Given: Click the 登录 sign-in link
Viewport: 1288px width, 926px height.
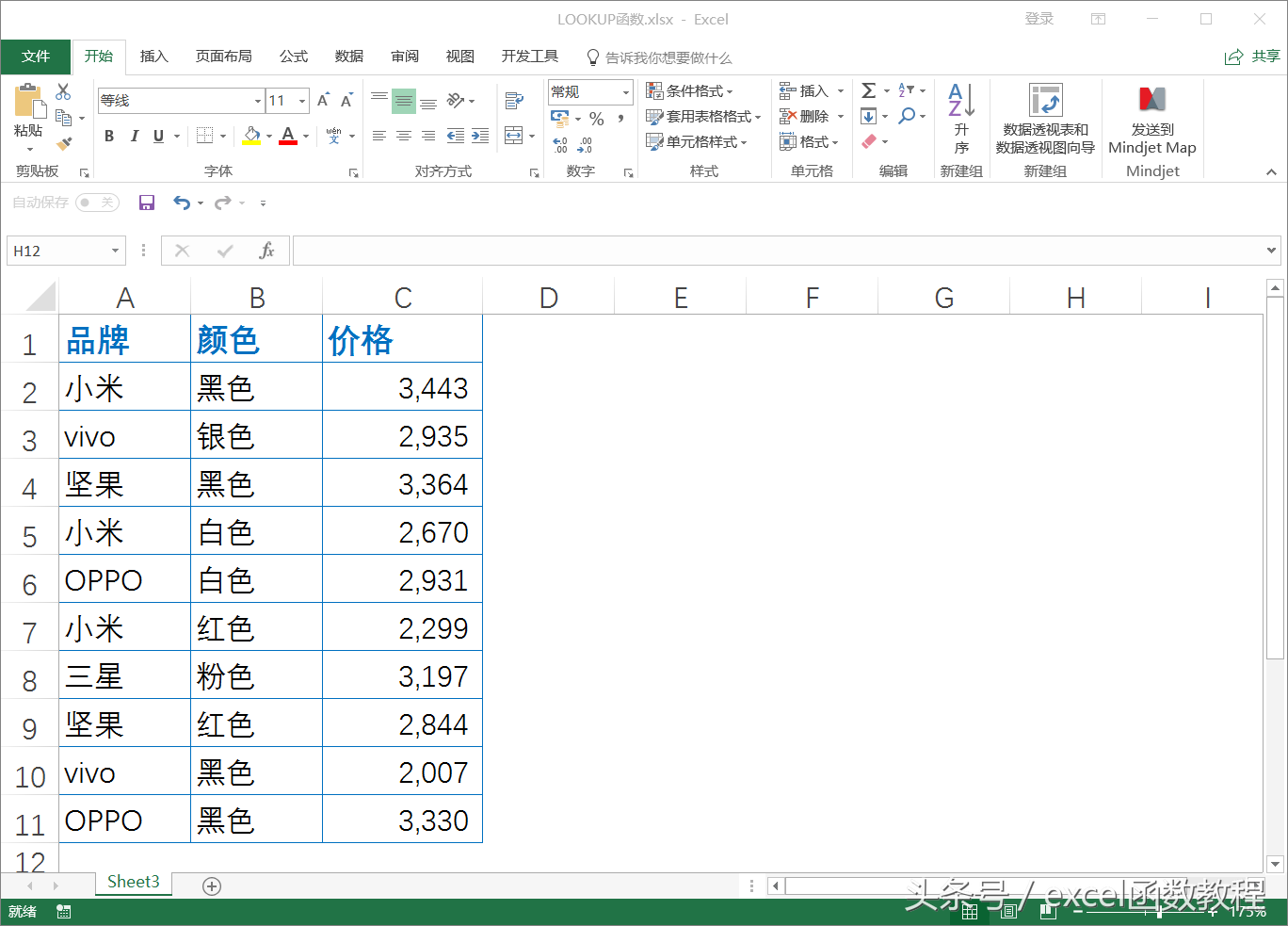Looking at the screenshot, I should point(1039,19).
